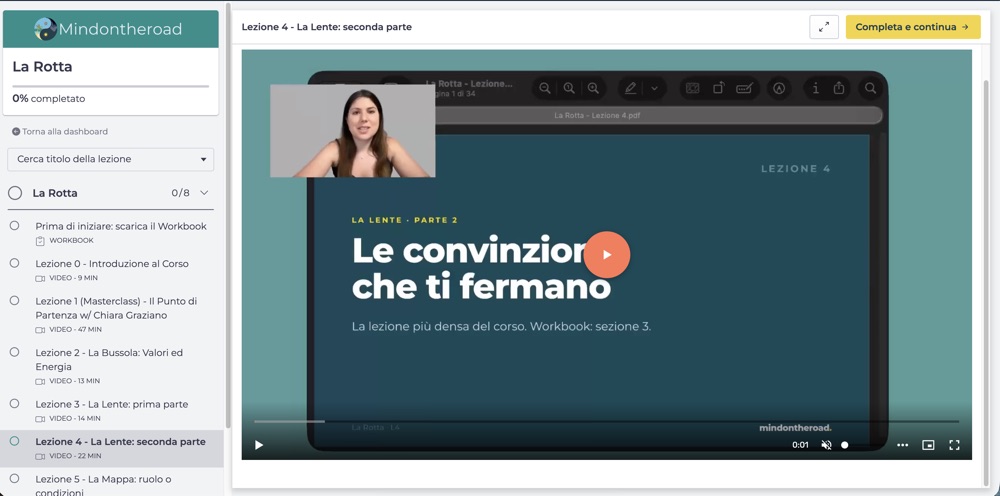Click the video icon under Lezione 0
This screenshot has height=496, width=1000.
tap(40, 279)
